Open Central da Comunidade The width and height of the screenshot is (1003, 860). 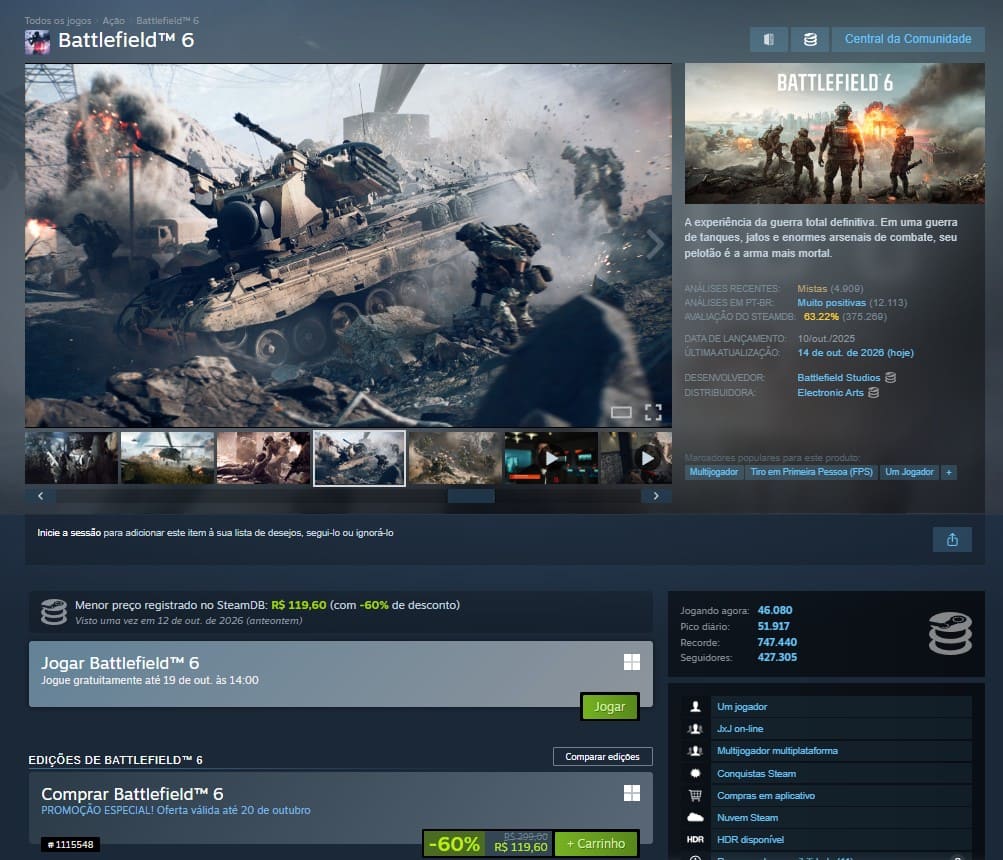pyautogui.click(x=908, y=40)
